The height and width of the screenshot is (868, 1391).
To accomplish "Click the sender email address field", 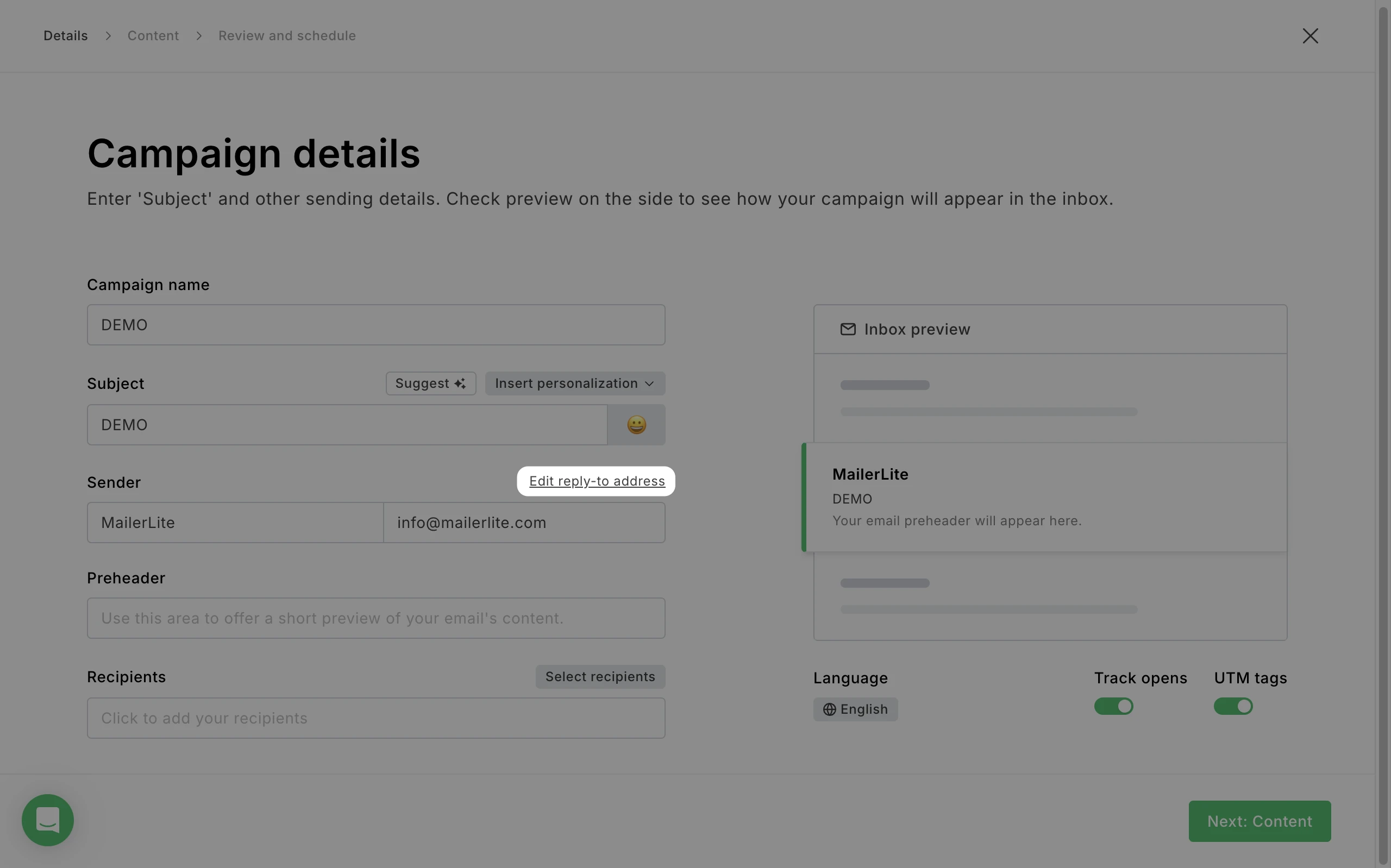I will click(x=524, y=523).
